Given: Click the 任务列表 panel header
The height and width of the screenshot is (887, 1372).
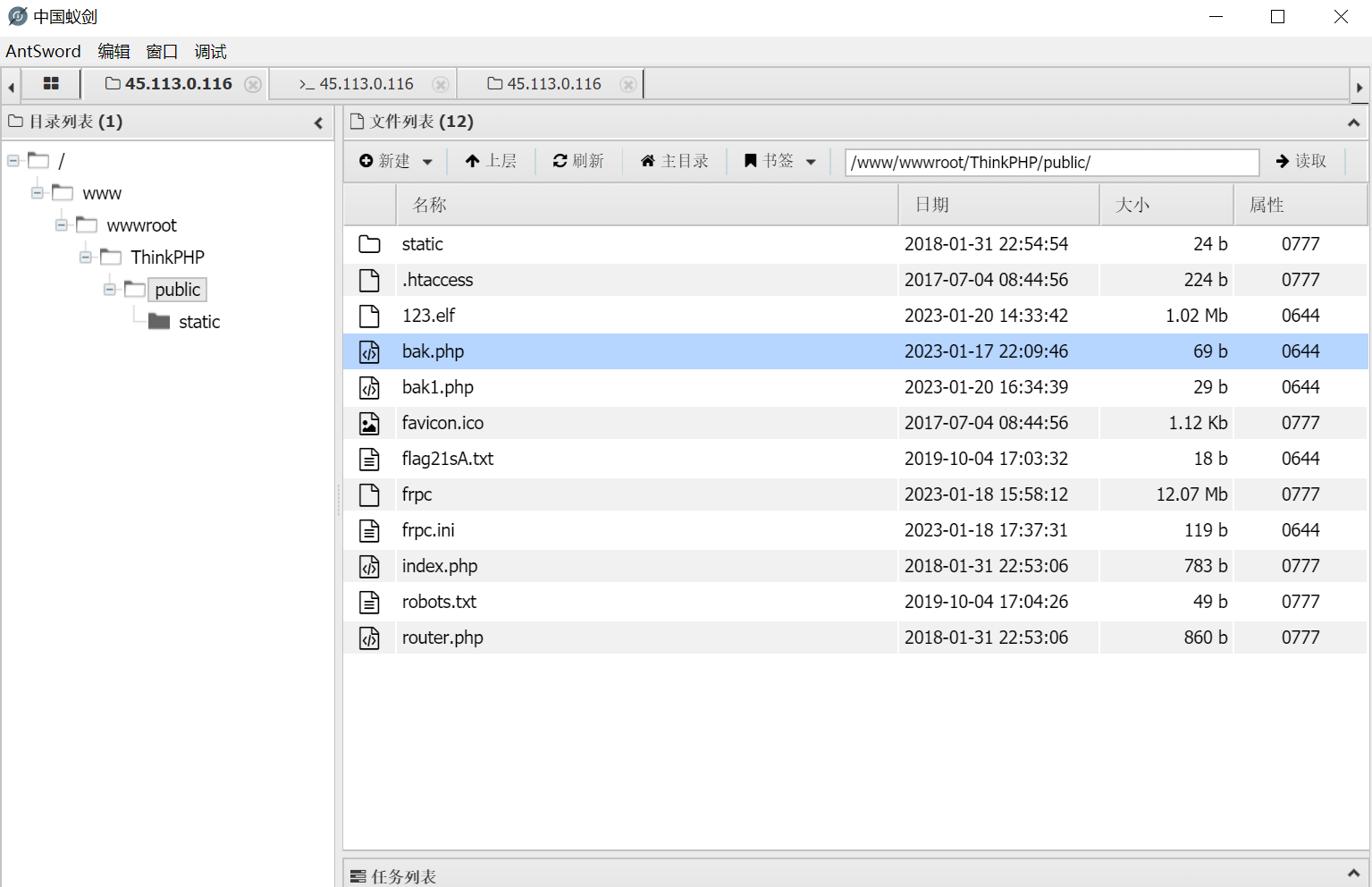Looking at the screenshot, I should pyautogui.click(x=855, y=873).
